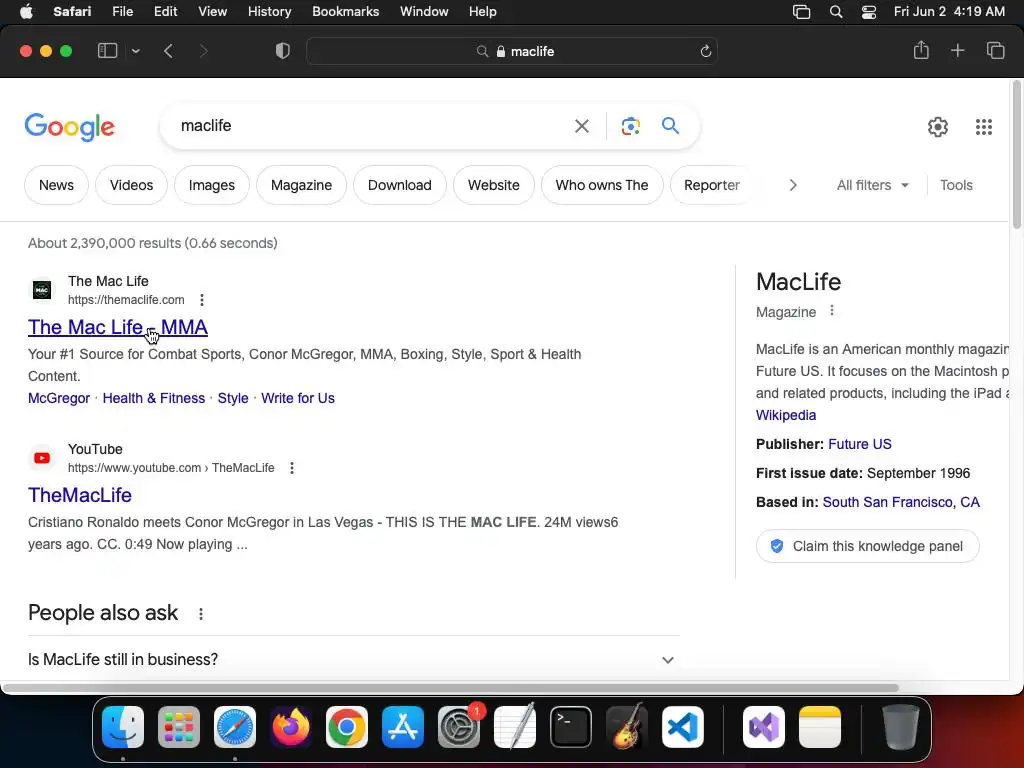This screenshot has height=768, width=1024.
Task: Click the Tools button
Action: tap(956, 185)
